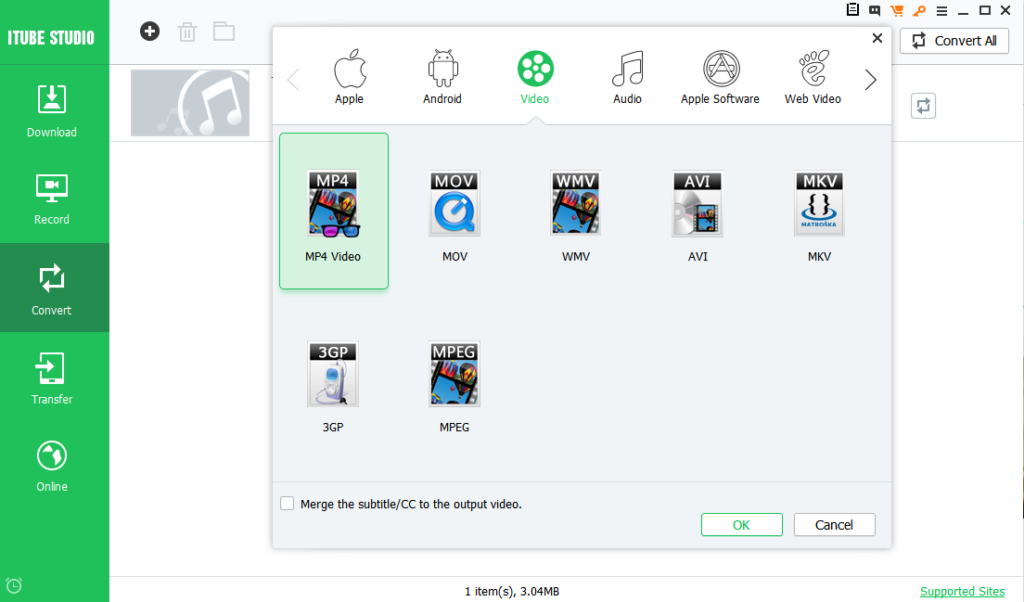
Task: Select the Apple device category
Action: pos(349,76)
